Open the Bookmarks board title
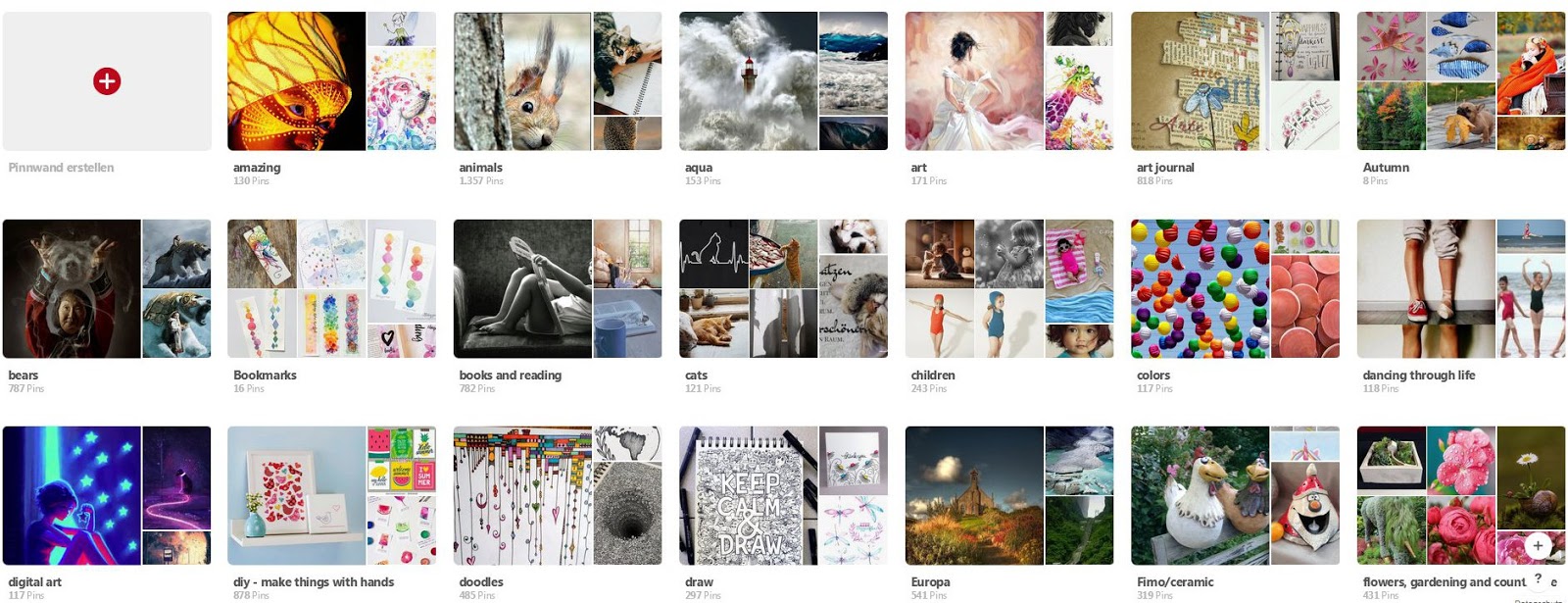This screenshot has width=1568, height=603. tap(265, 375)
